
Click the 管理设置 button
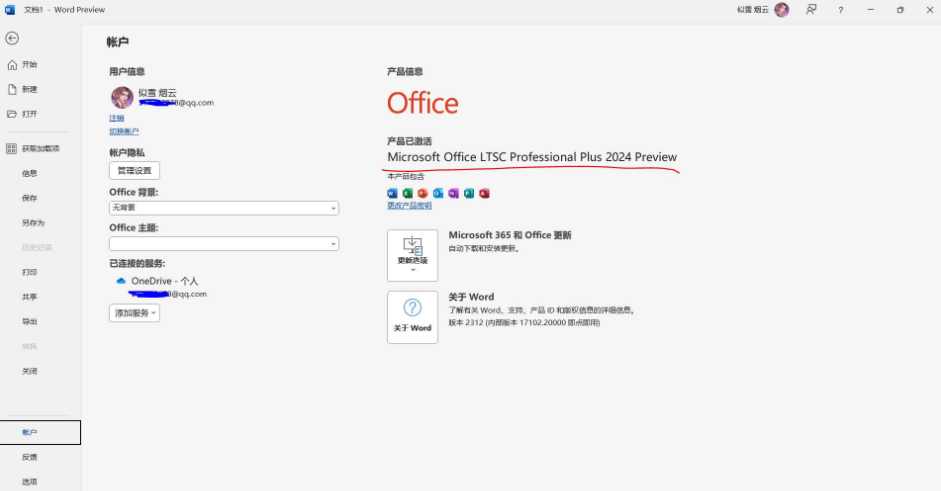134,171
